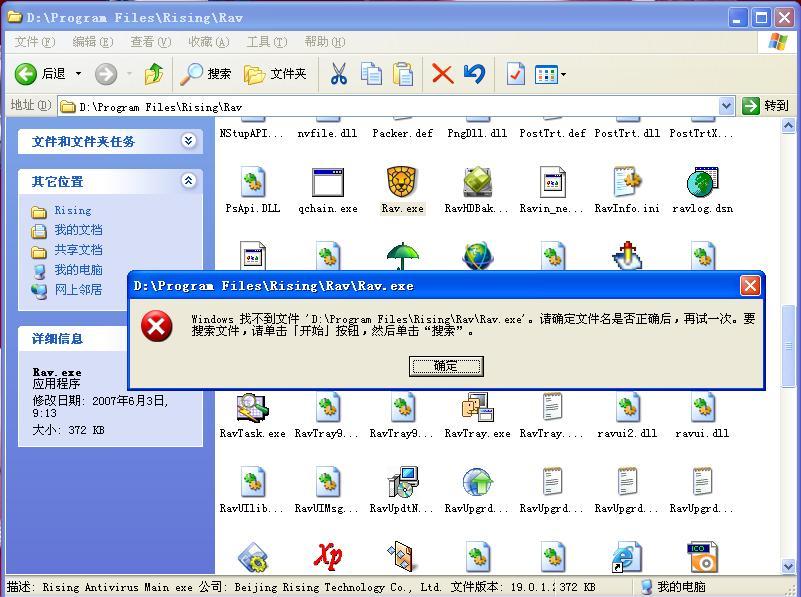Select the Rav.exe lion shield icon
The image size is (801, 597).
coord(402,182)
